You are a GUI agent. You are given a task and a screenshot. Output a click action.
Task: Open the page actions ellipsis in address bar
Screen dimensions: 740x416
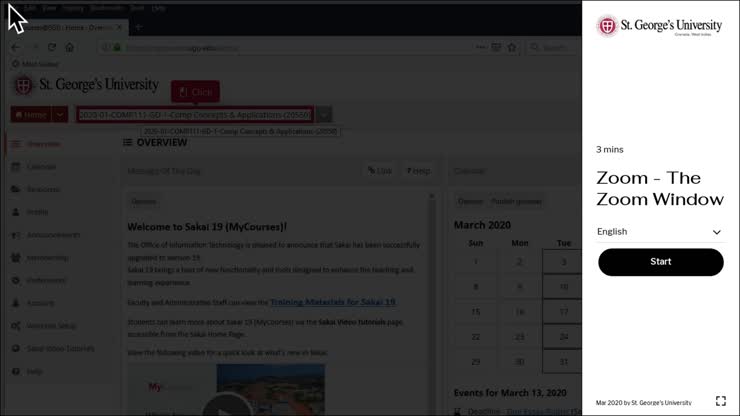click(x=480, y=47)
